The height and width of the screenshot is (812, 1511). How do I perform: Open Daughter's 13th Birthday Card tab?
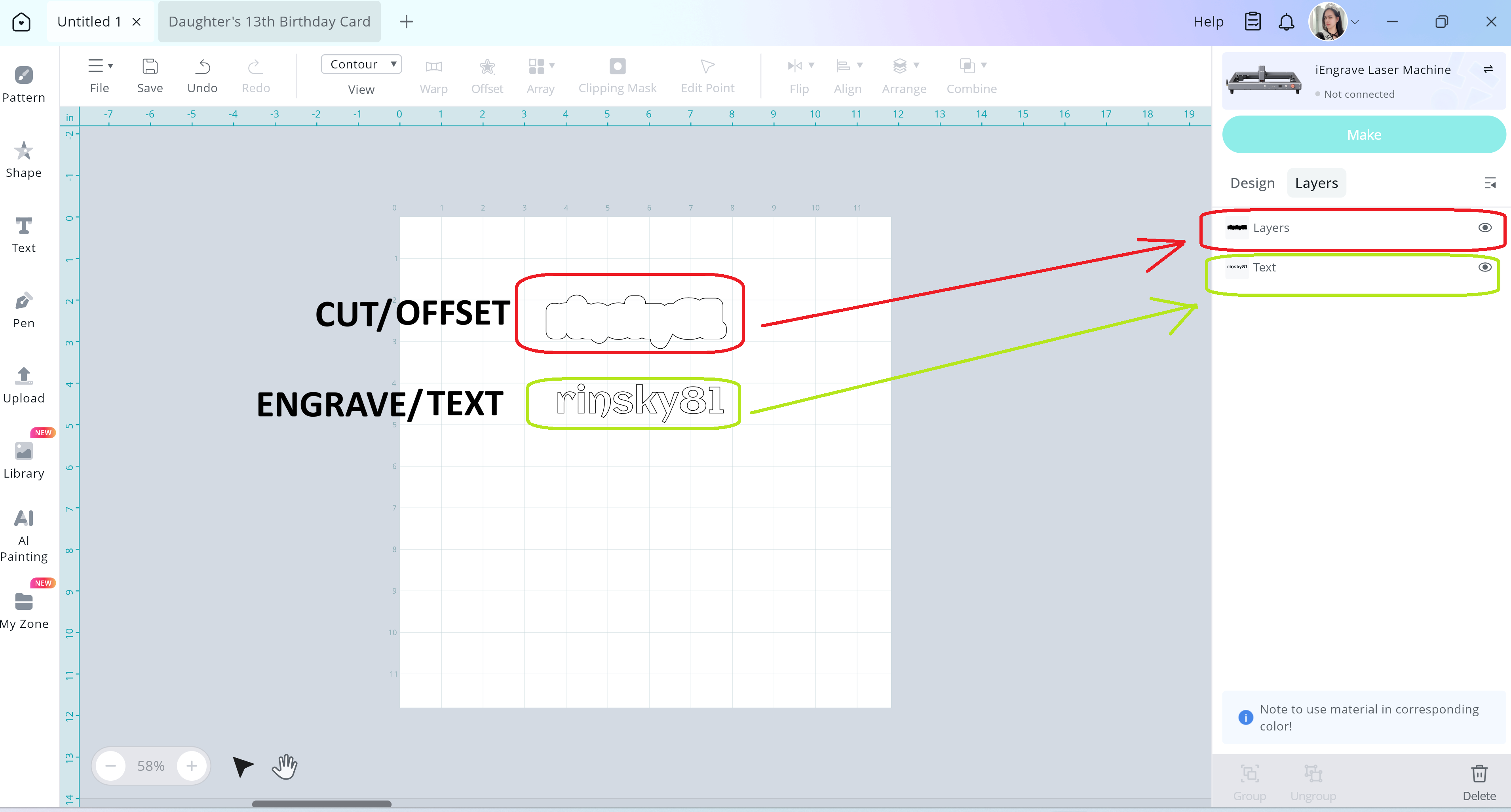point(269,22)
